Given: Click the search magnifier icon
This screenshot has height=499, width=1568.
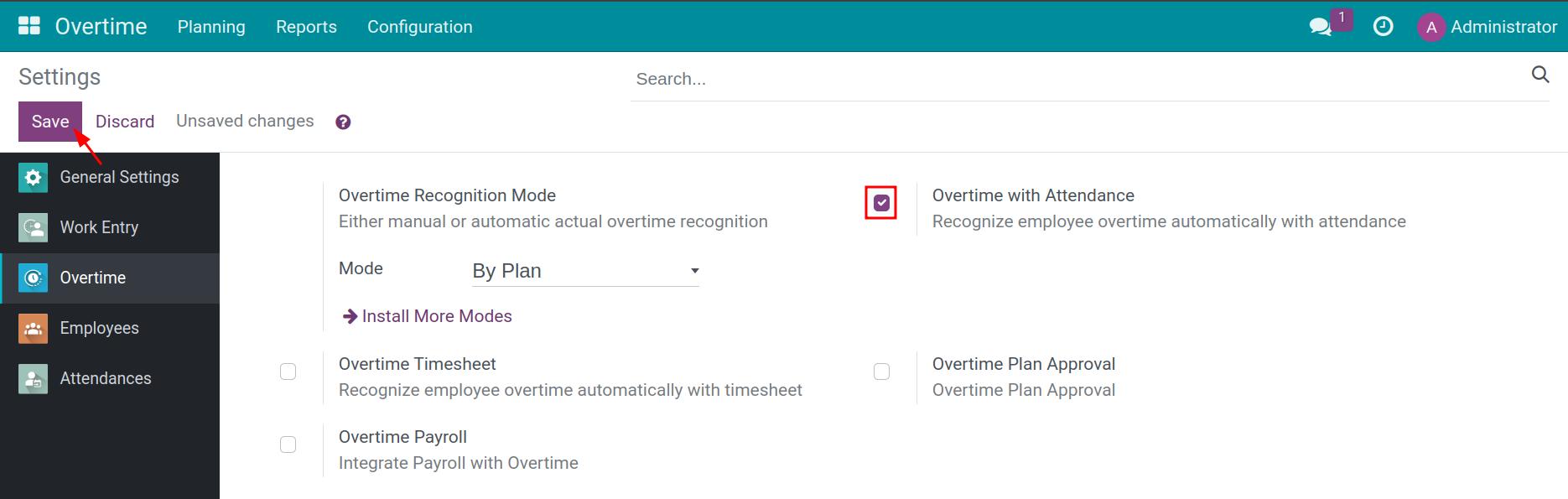Looking at the screenshot, I should tap(1540, 75).
